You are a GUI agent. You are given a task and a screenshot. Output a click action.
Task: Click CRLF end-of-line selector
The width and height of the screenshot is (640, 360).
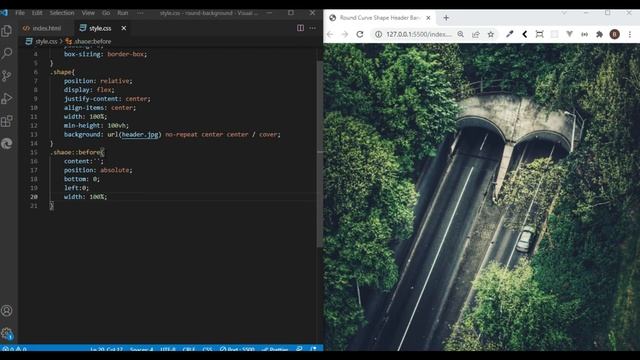coord(189,349)
